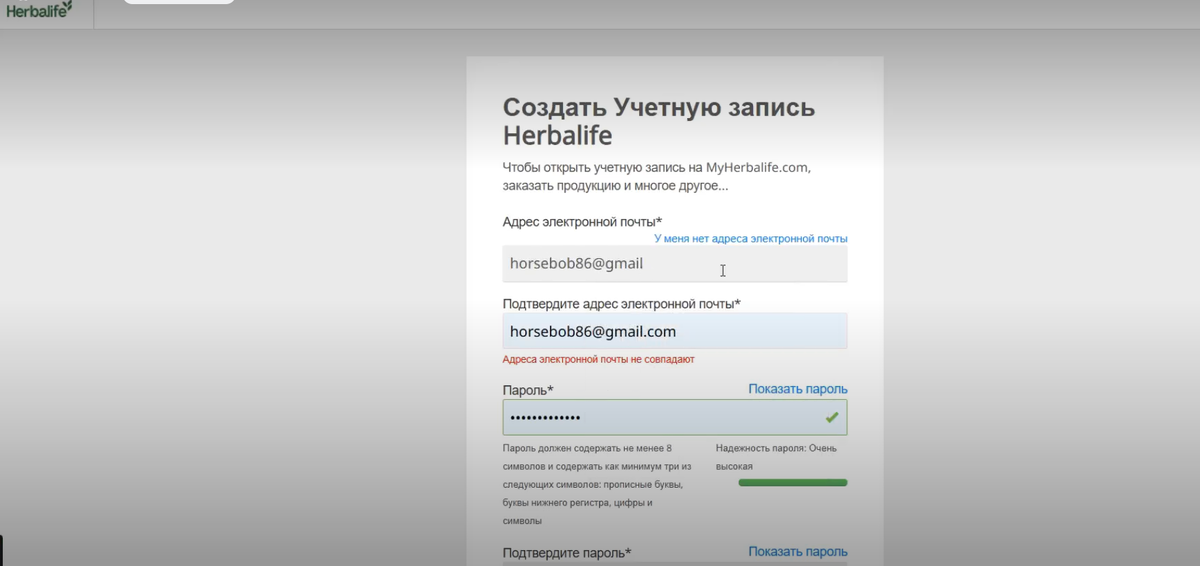The height and width of the screenshot is (566, 1200).
Task: Click the Herbalife logo
Action: (39, 10)
